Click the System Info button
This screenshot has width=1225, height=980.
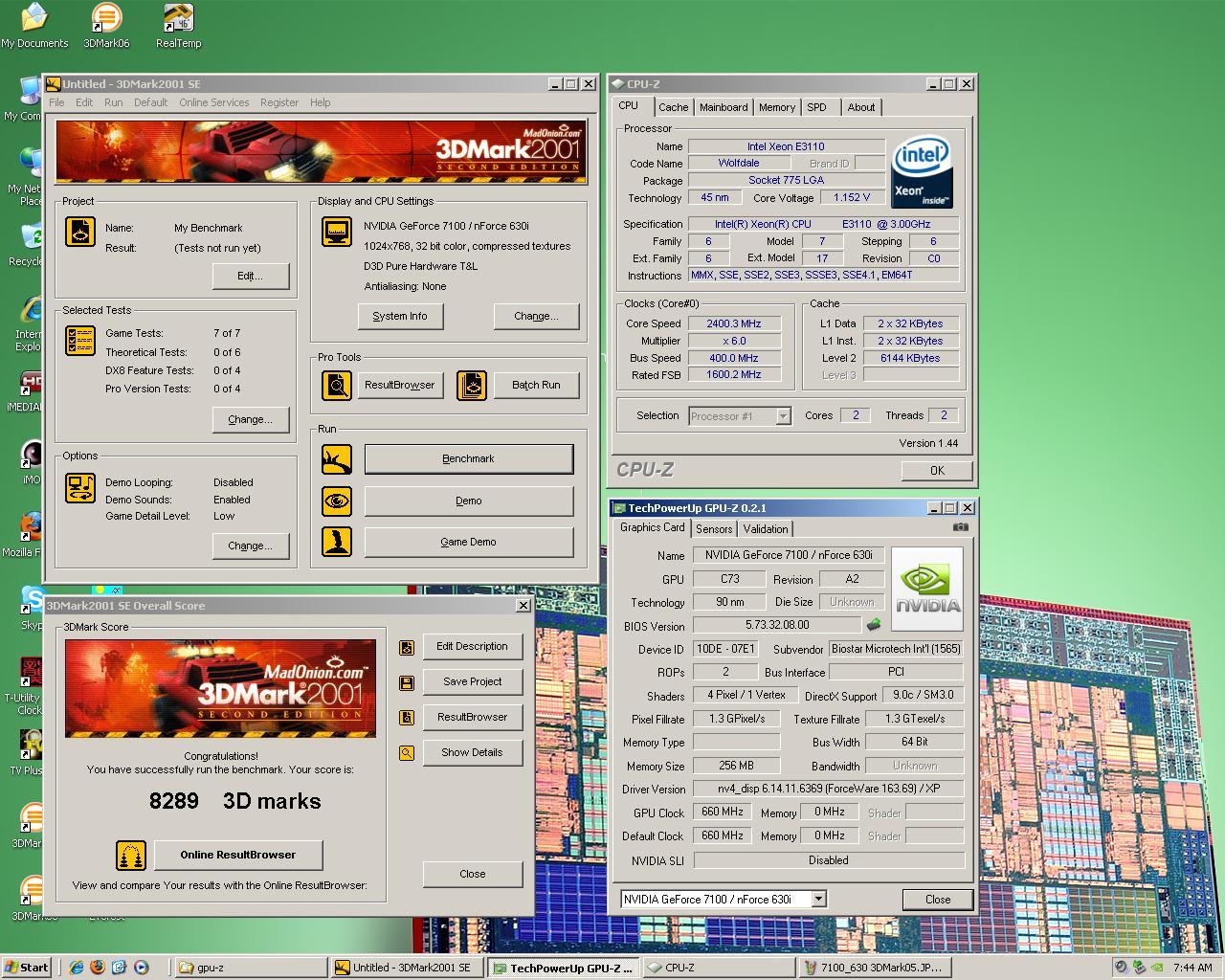[x=400, y=316]
